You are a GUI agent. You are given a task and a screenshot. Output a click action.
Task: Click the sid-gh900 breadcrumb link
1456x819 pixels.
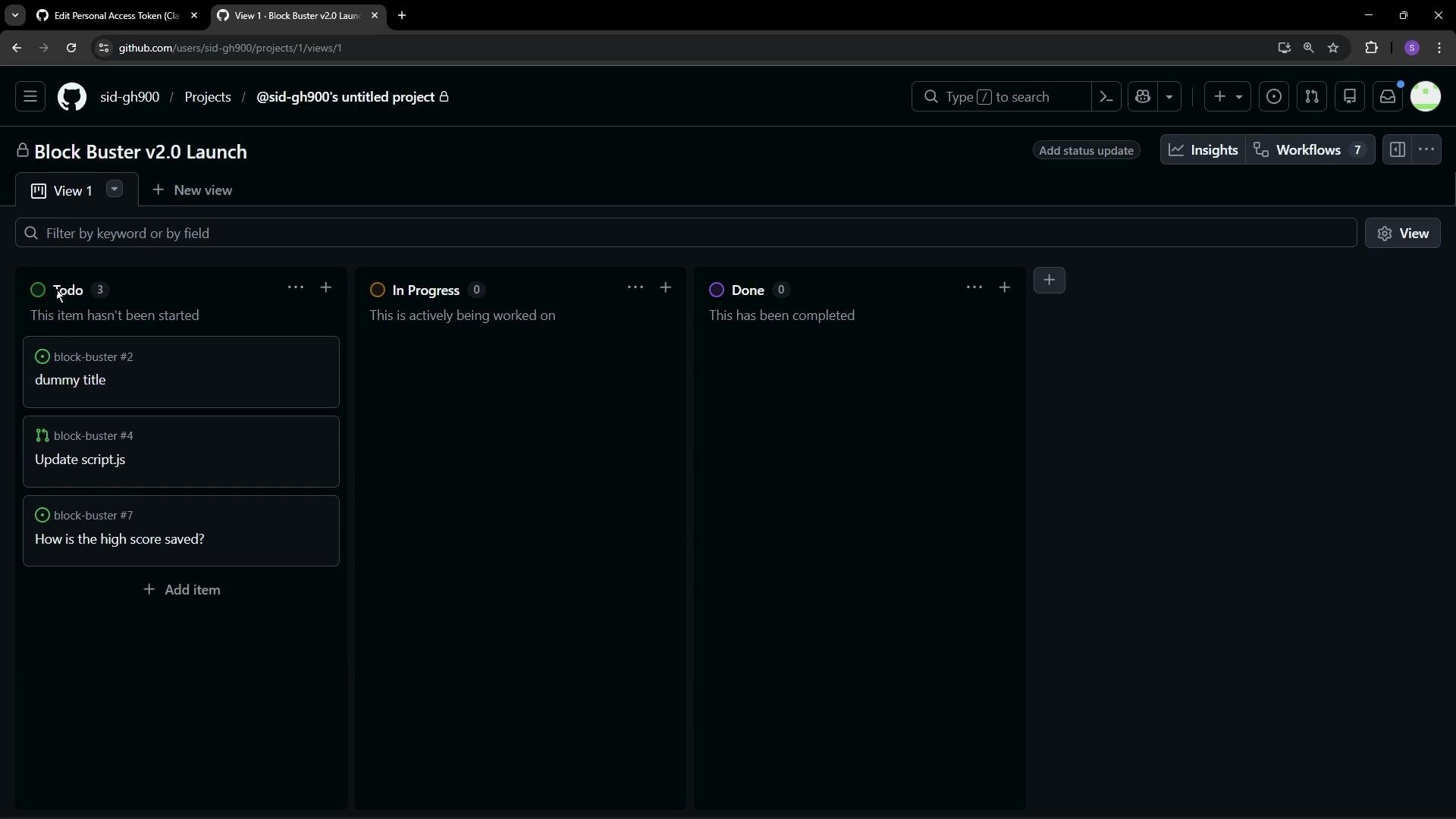(130, 97)
